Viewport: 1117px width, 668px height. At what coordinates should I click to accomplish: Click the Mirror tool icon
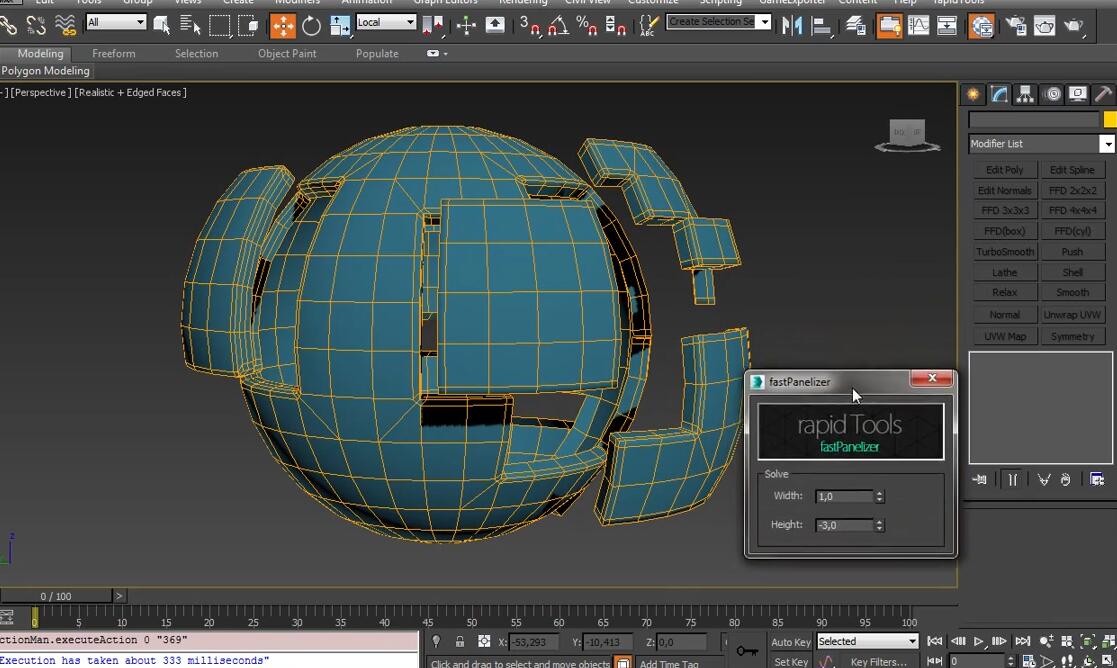click(x=791, y=26)
